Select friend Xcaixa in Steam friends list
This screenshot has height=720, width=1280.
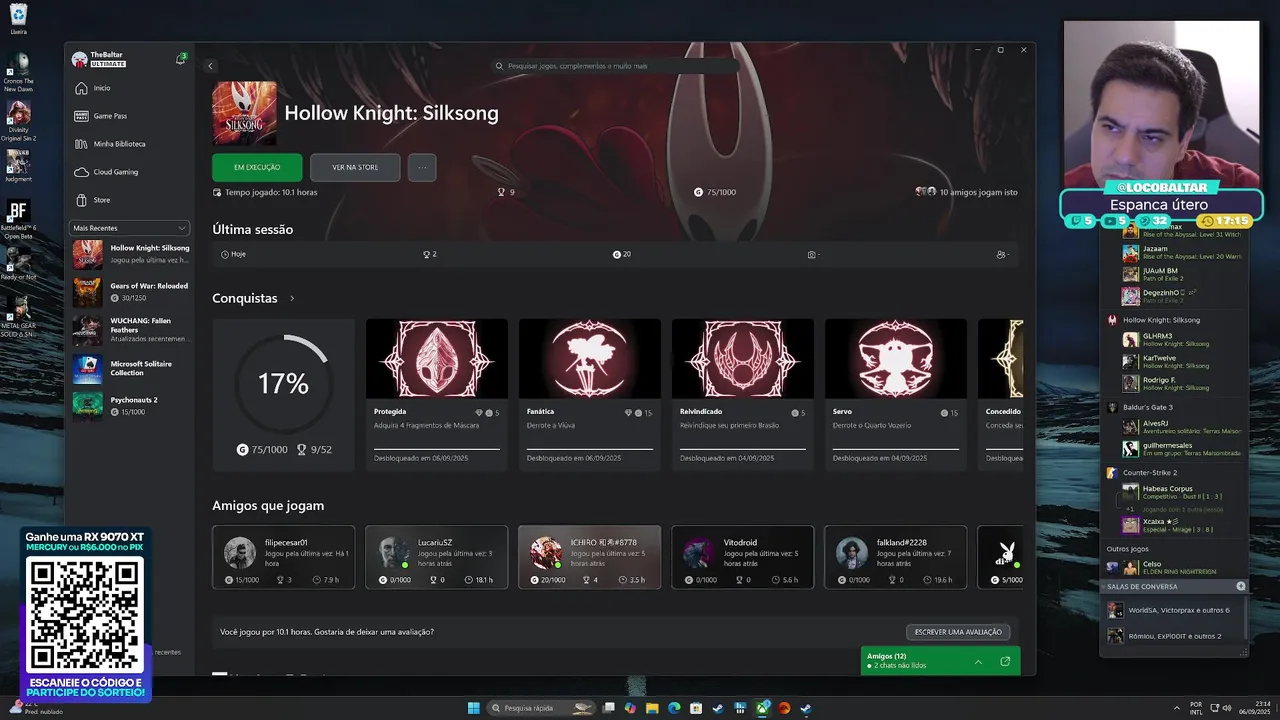[x=1182, y=525]
